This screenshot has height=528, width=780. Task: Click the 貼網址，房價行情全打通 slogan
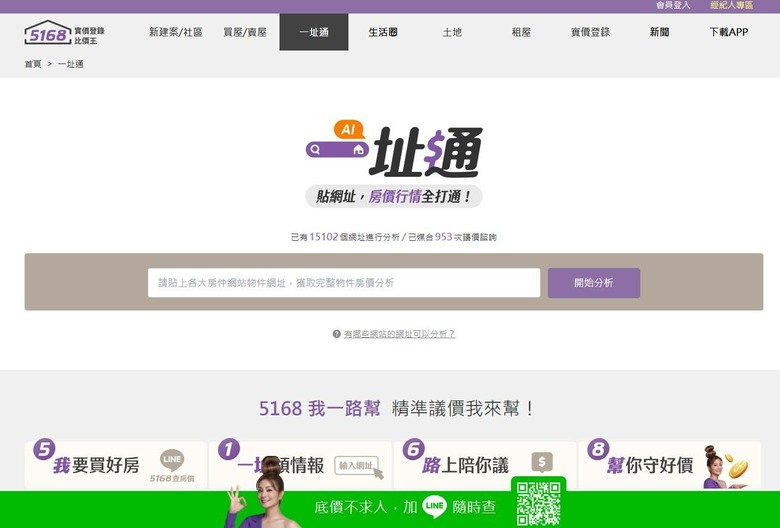pos(393,196)
